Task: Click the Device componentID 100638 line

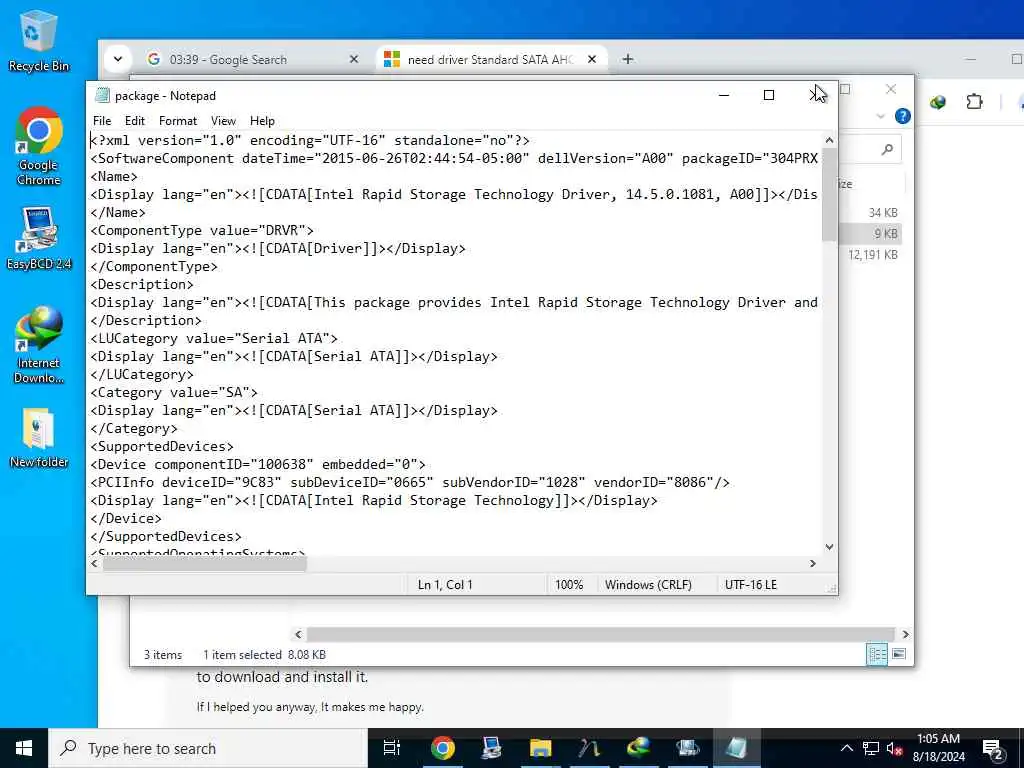Action: pos(257,464)
